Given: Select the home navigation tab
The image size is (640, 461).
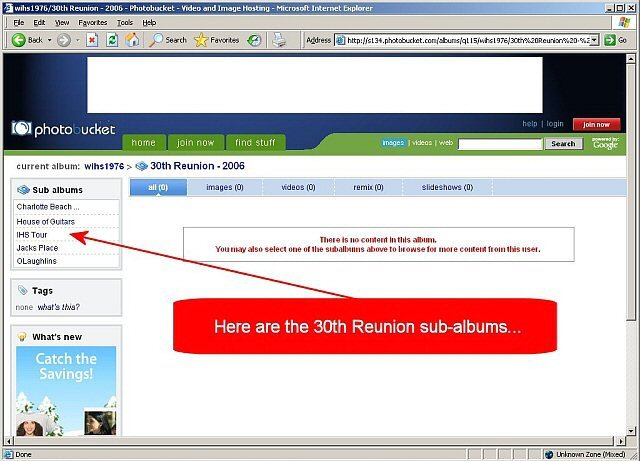Looking at the screenshot, I should click(144, 143).
